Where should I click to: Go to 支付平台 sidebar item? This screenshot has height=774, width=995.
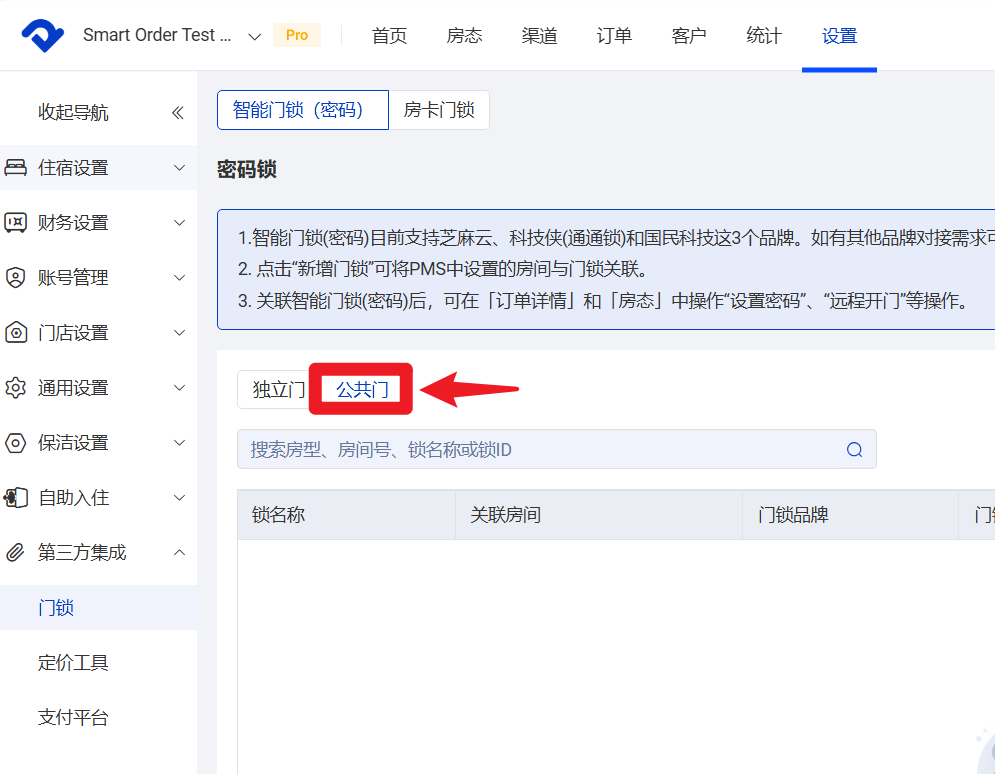(x=73, y=718)
